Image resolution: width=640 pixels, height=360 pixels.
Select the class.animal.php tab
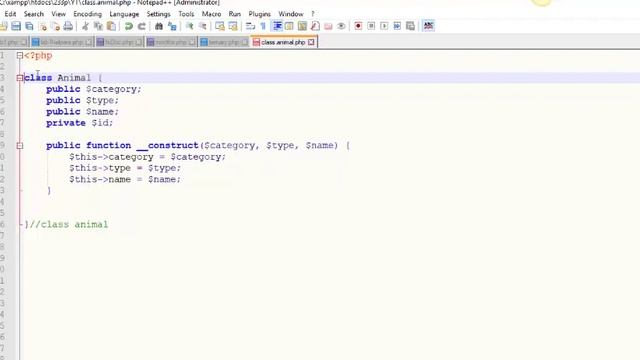click(283, 42)
